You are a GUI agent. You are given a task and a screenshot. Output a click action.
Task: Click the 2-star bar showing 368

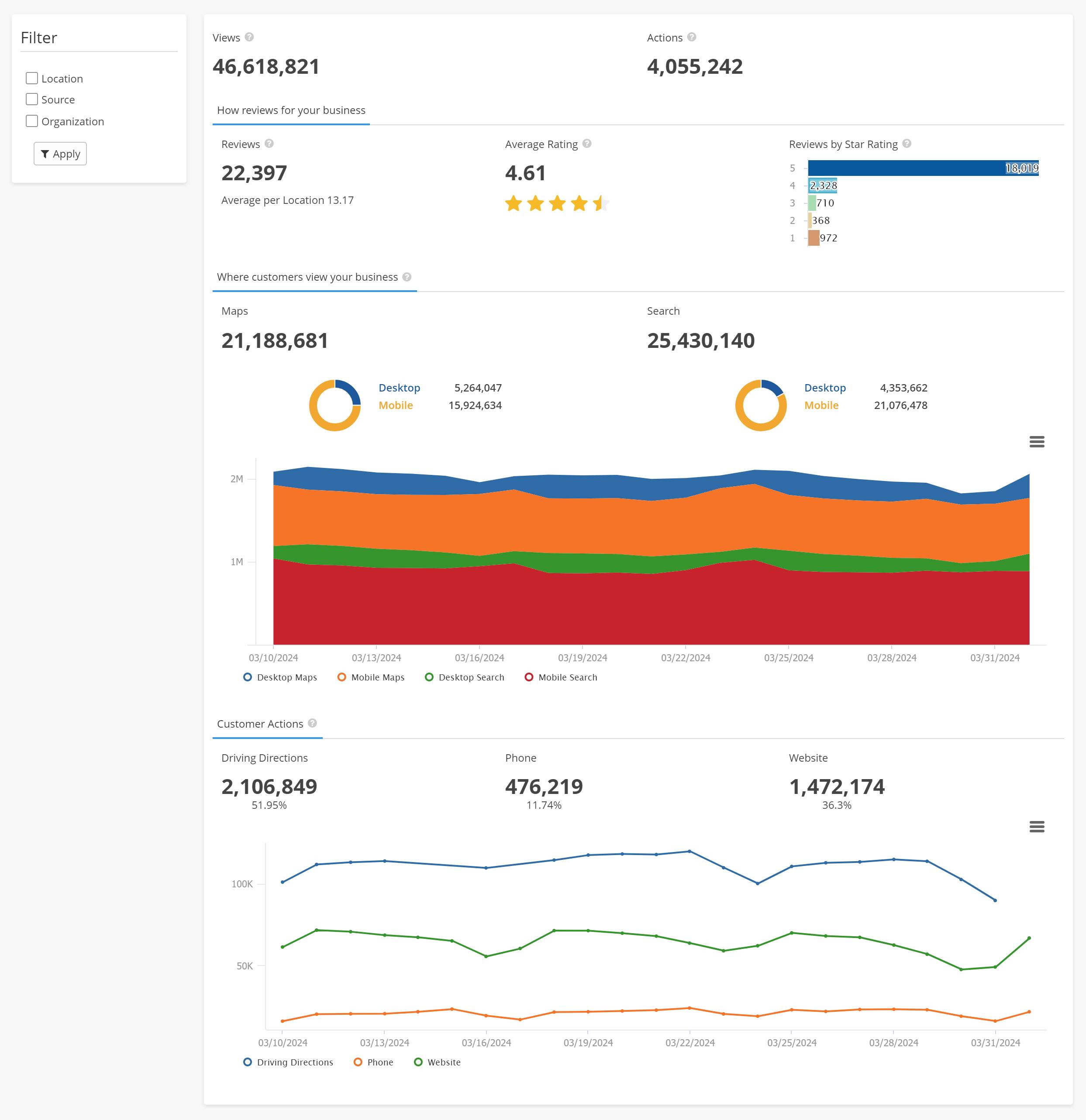[x=810, y=220]
